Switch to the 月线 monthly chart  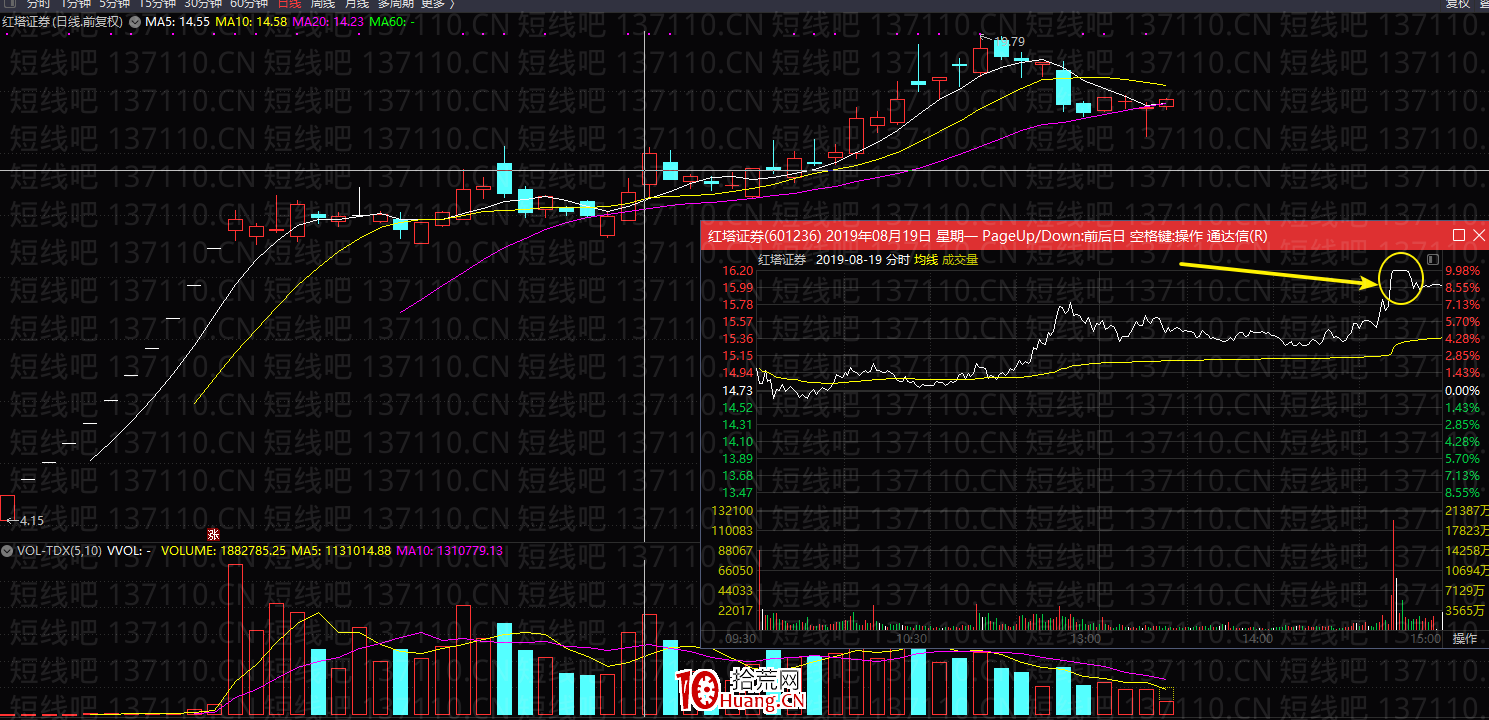tap(356, 4)
